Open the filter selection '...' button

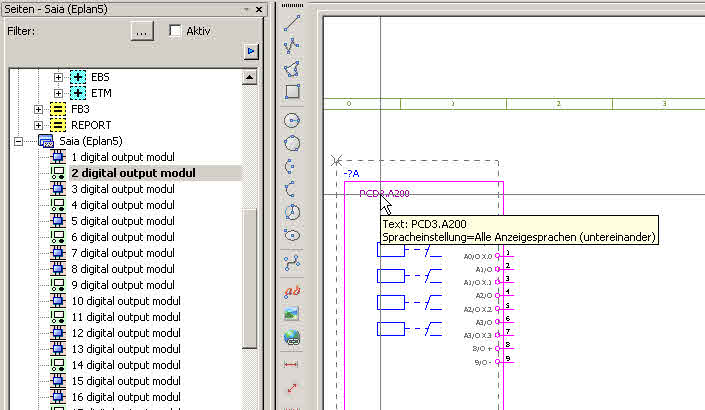pyautogui.click(x=142, y=31)
